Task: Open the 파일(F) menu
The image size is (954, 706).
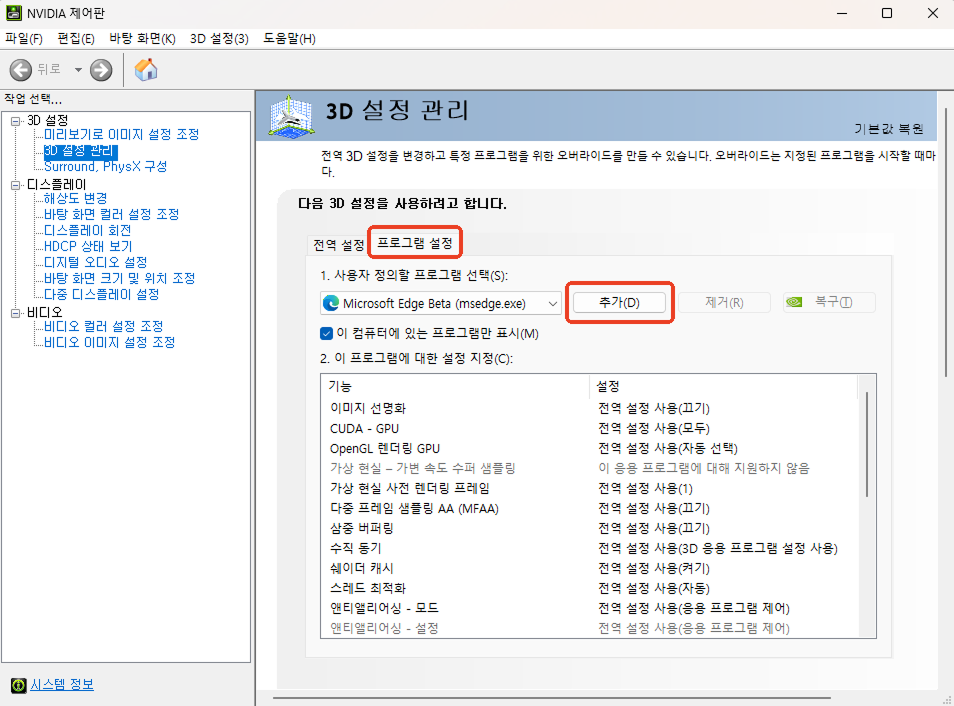Action: point(24,39)
